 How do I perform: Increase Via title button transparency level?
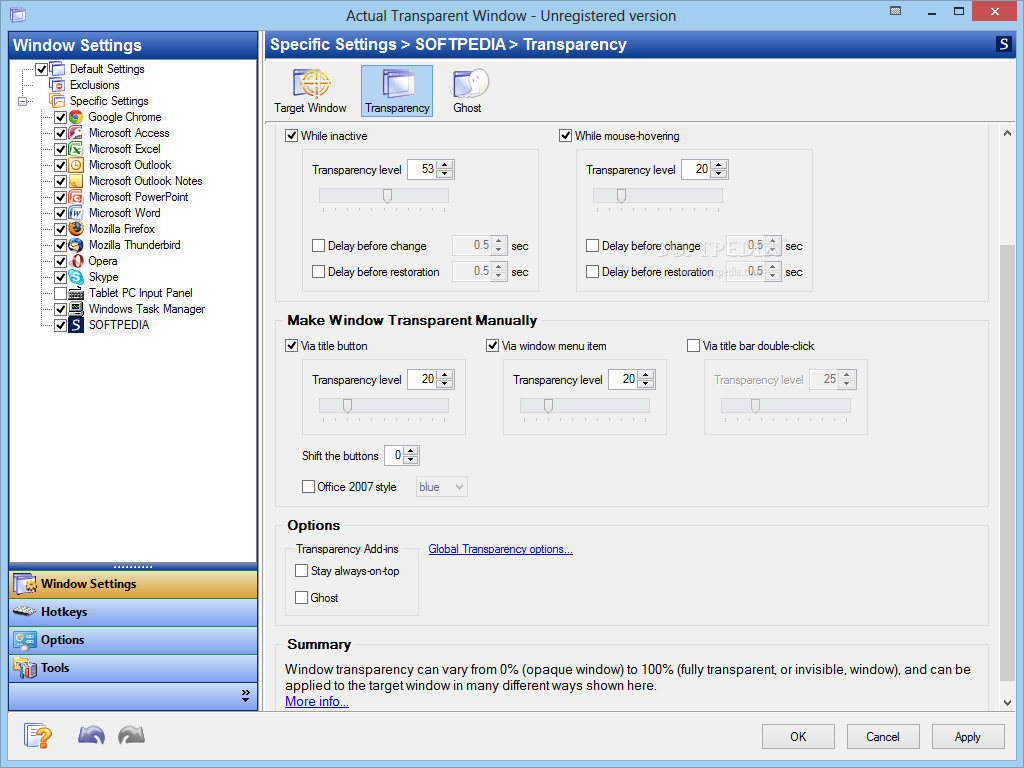445,375
